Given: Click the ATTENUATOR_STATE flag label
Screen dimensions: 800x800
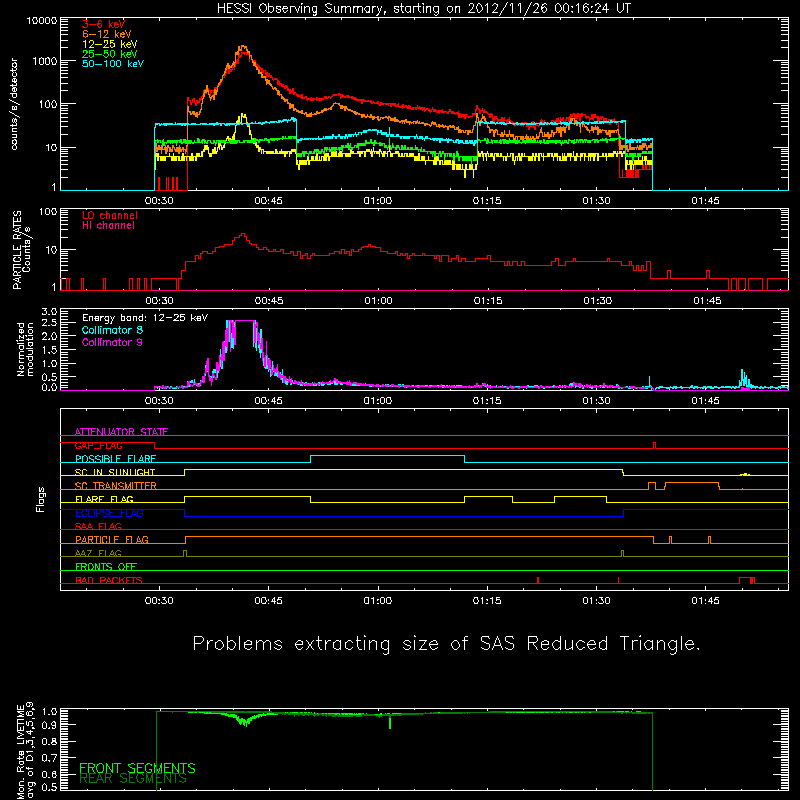Looking at the screenshot, I should pyautogui.click(x=121, y=432).
